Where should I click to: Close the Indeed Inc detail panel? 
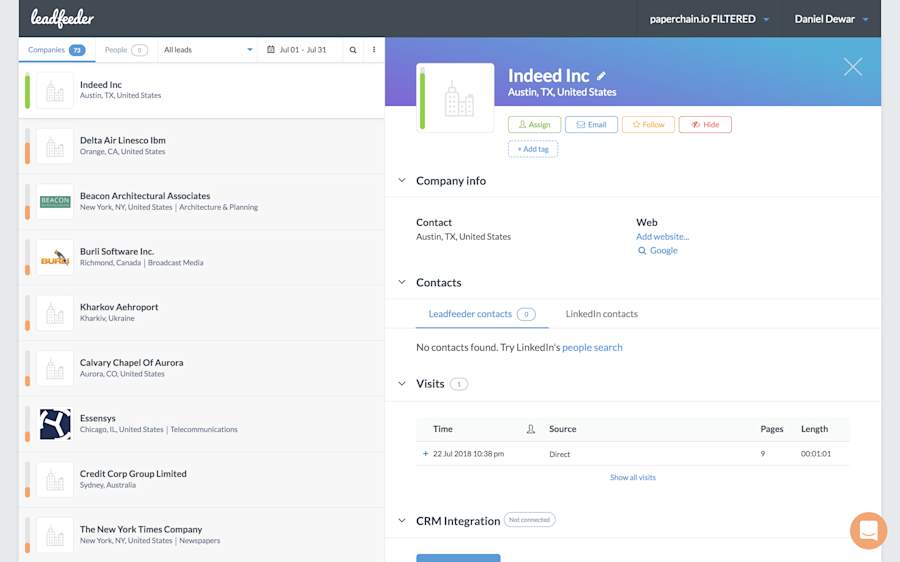852,67
